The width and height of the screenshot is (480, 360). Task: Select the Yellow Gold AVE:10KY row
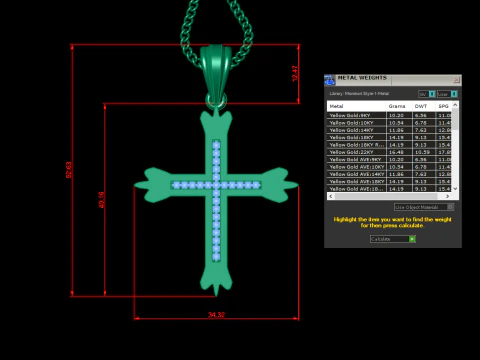click(x=389, y=167)
